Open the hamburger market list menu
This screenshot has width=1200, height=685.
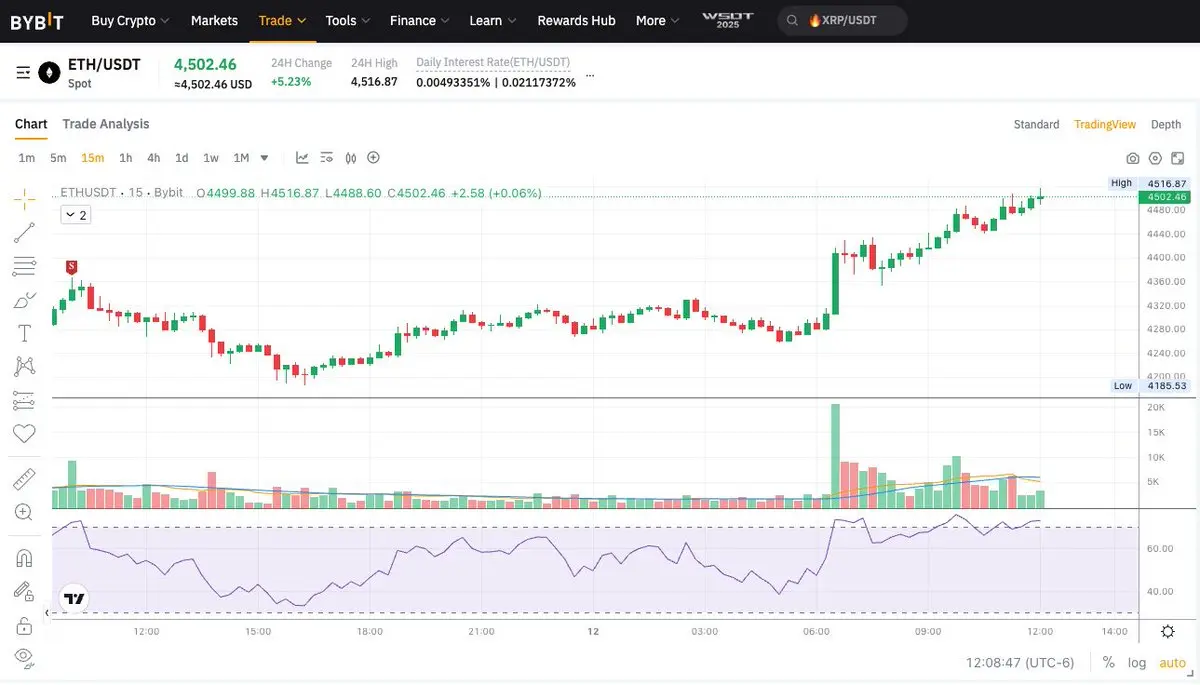coord(23,72)
